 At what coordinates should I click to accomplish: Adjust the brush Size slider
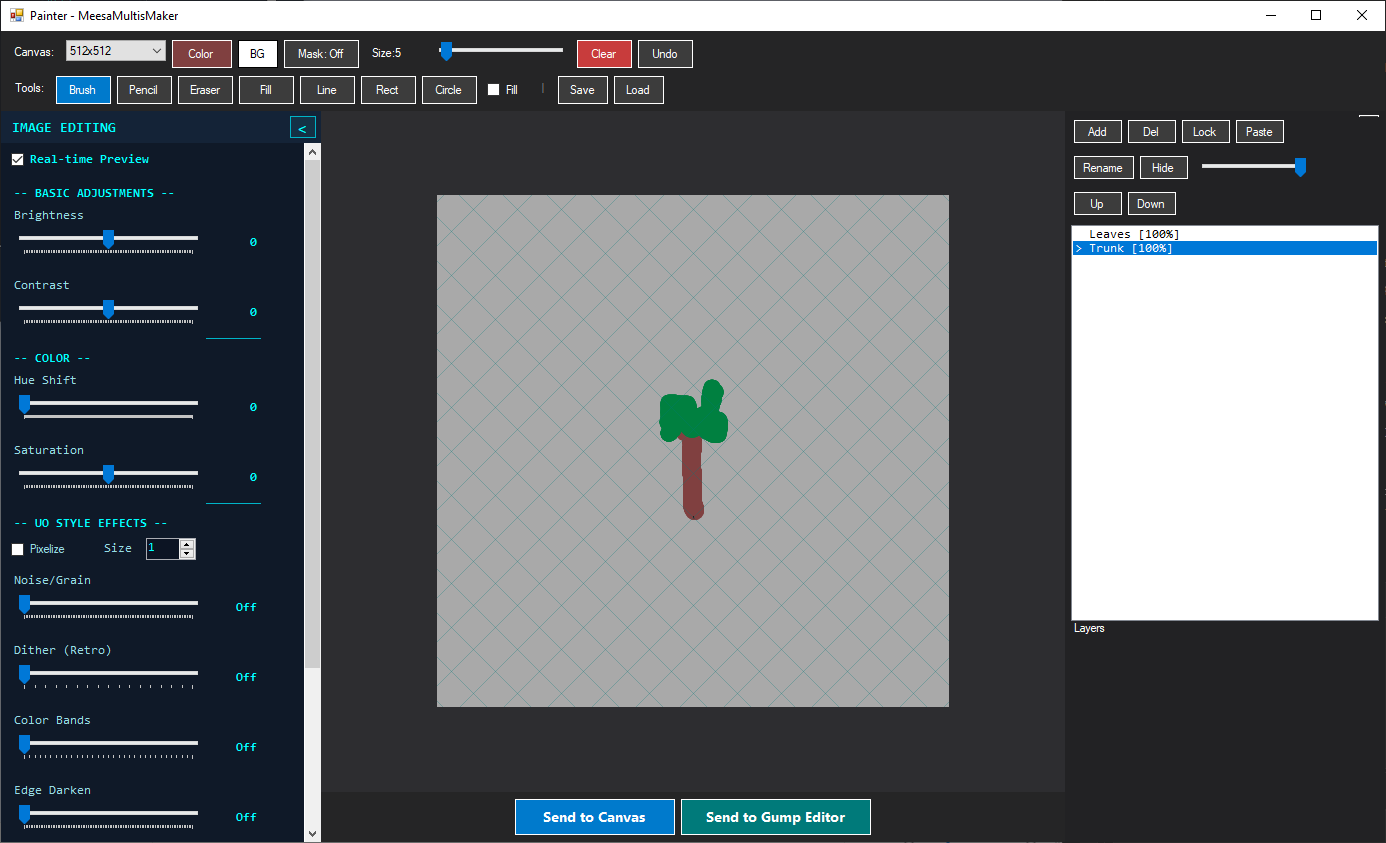501,51
